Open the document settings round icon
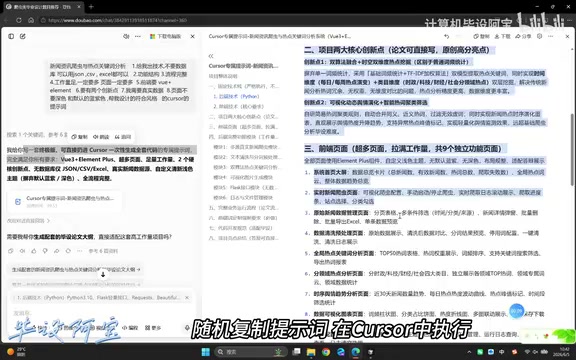 (539, 36)
